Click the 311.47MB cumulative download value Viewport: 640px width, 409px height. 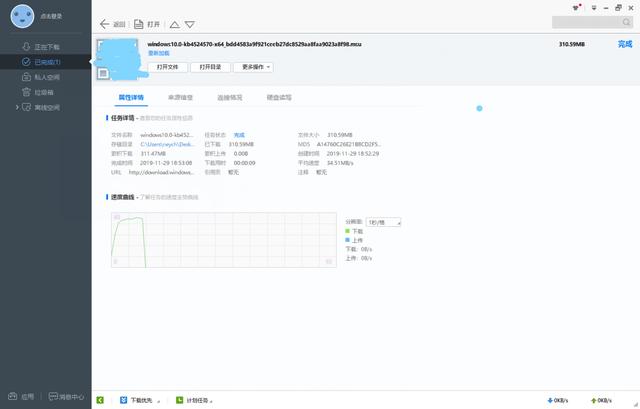153,153
